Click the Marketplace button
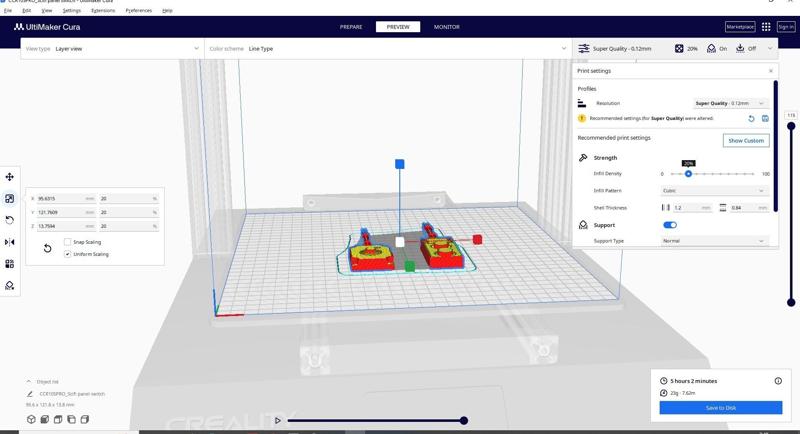This screenshot has width=800, height=434. pos(740,27)
